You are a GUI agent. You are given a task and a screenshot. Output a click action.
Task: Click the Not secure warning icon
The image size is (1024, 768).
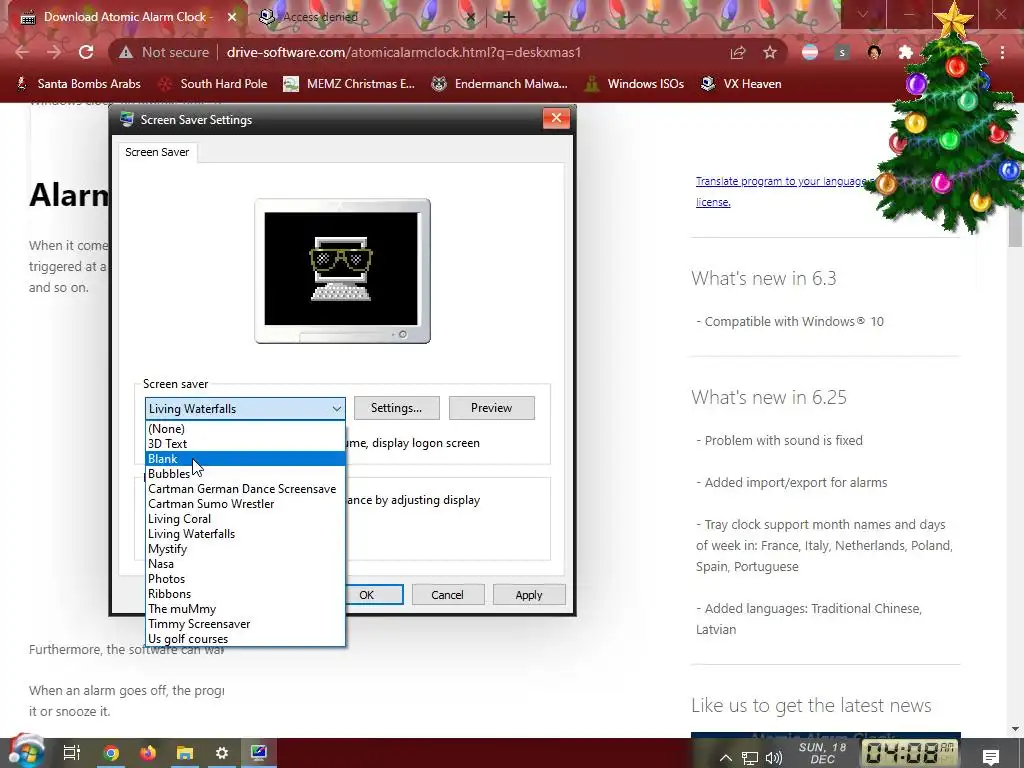(x=126, y=53)
